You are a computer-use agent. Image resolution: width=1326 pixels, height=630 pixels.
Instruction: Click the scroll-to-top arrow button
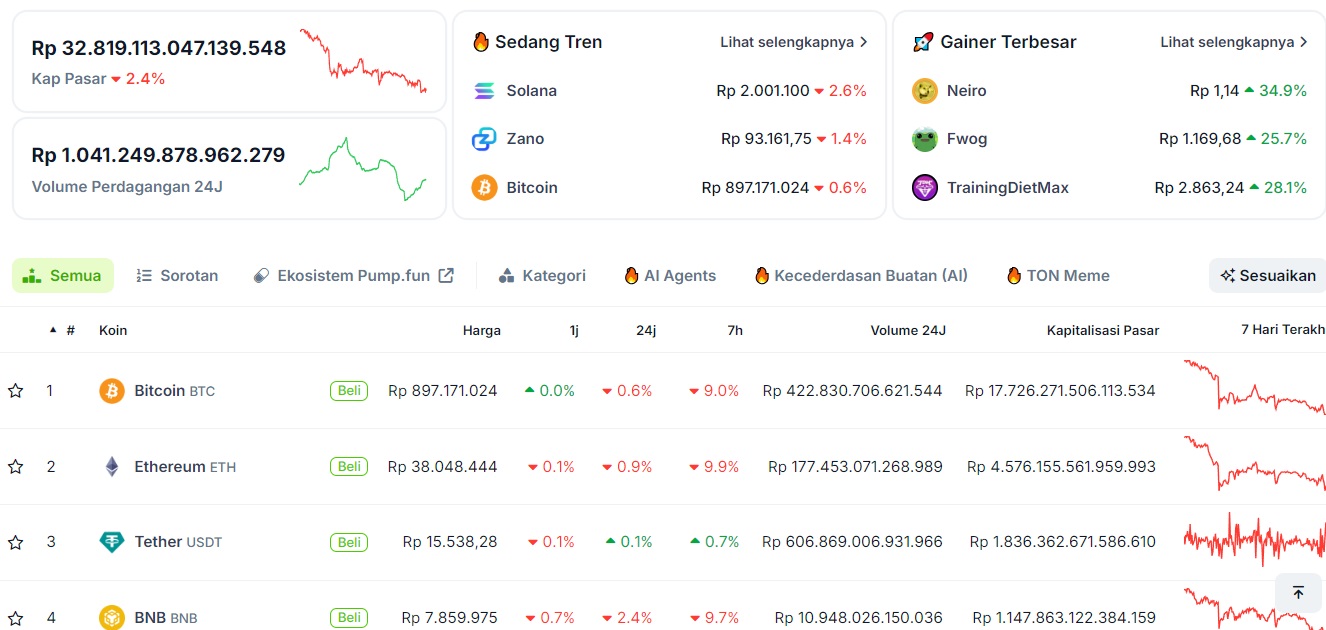click(1298, 593)
